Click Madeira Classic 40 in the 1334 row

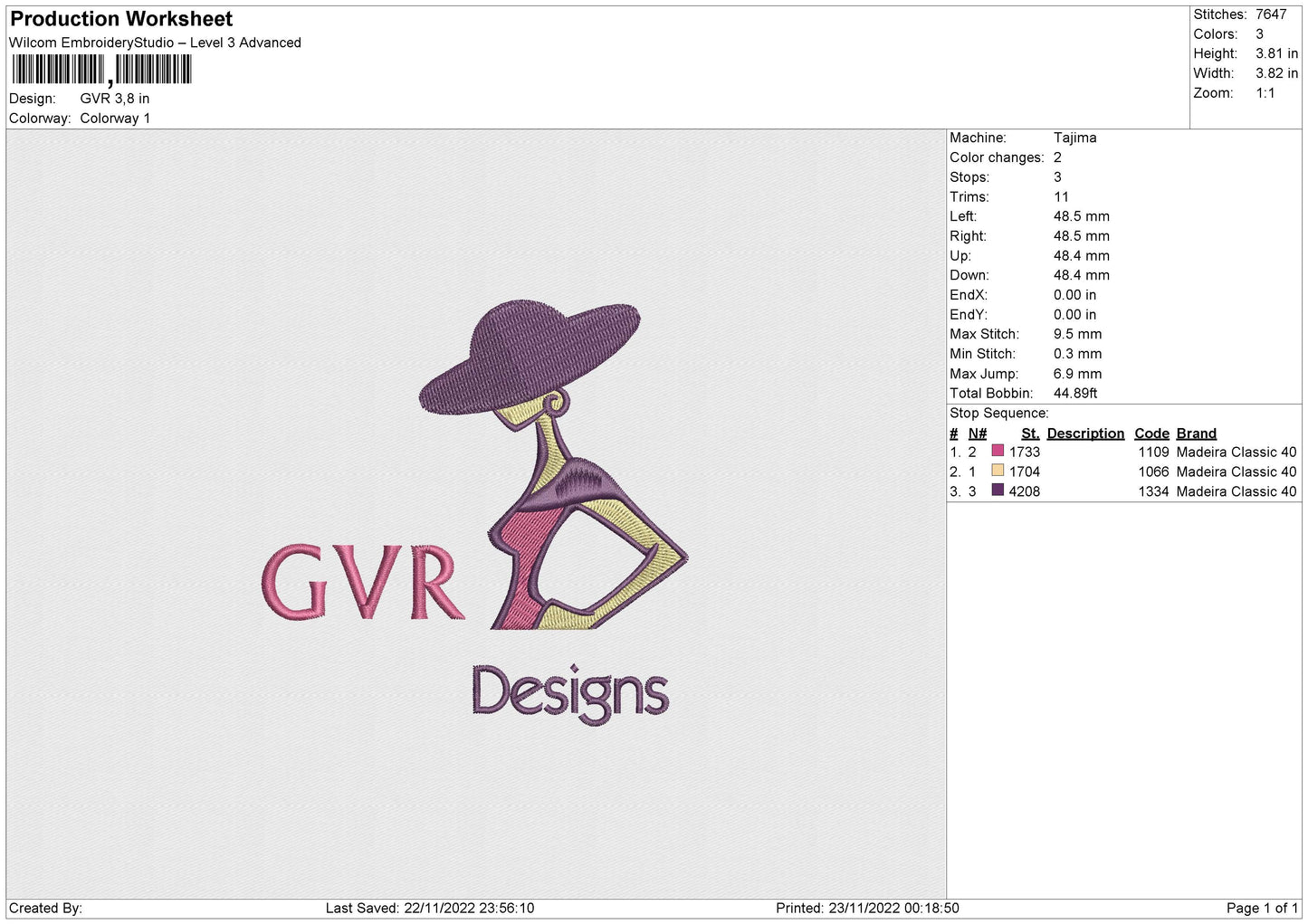[x=1236, y=491]
